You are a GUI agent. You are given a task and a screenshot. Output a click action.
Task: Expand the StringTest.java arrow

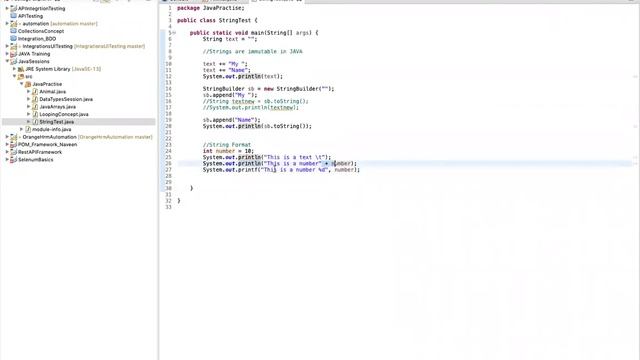coord(29,122)
